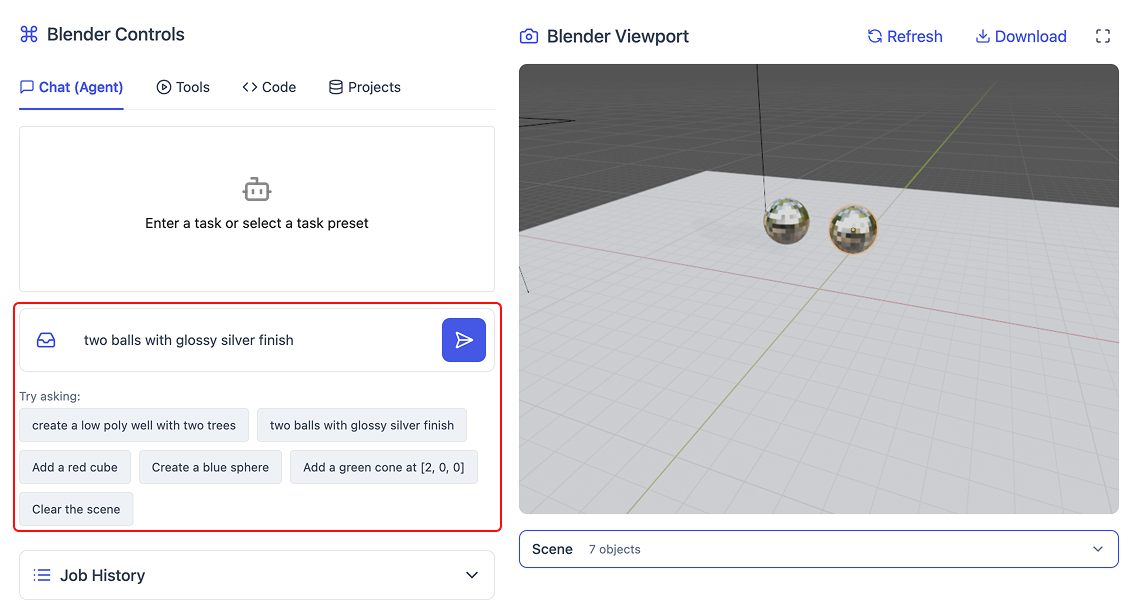Click the robot icon in the chat area

click(x=256, y=189)
